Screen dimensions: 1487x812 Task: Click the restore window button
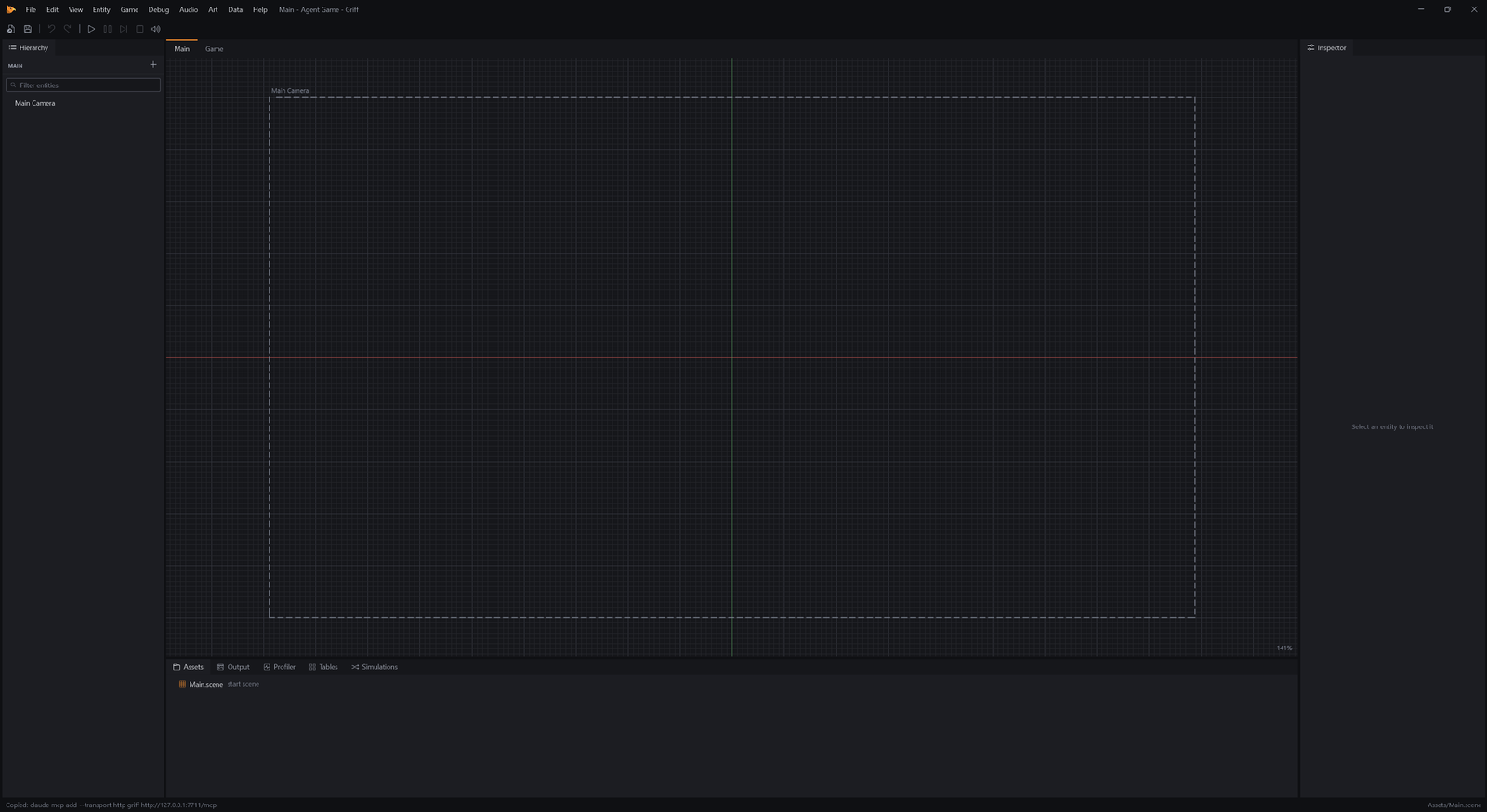click(x=1447, y=9)
